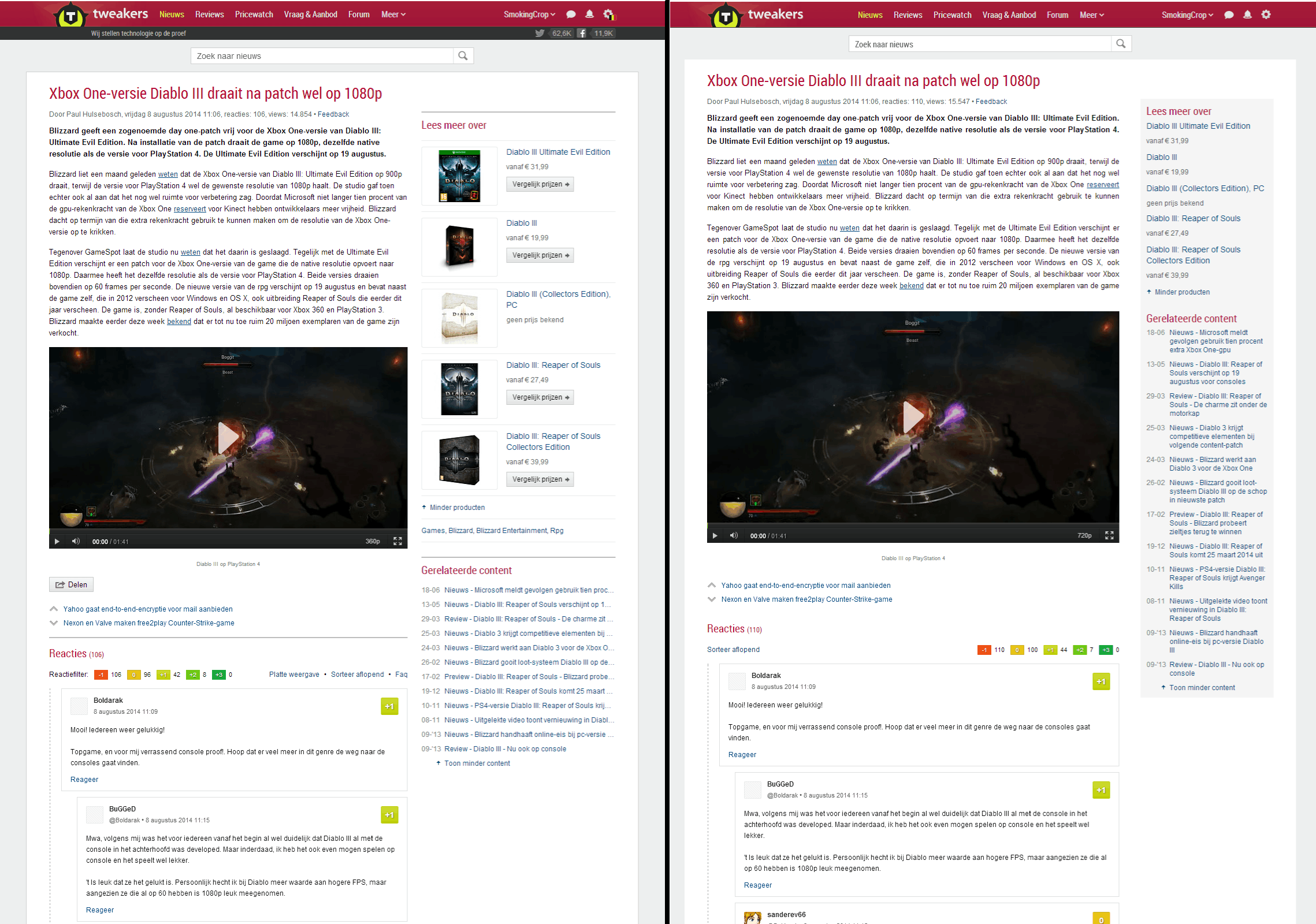
Task: Click the Twitter bird icon in left header
Action: (x=540, y=33)
